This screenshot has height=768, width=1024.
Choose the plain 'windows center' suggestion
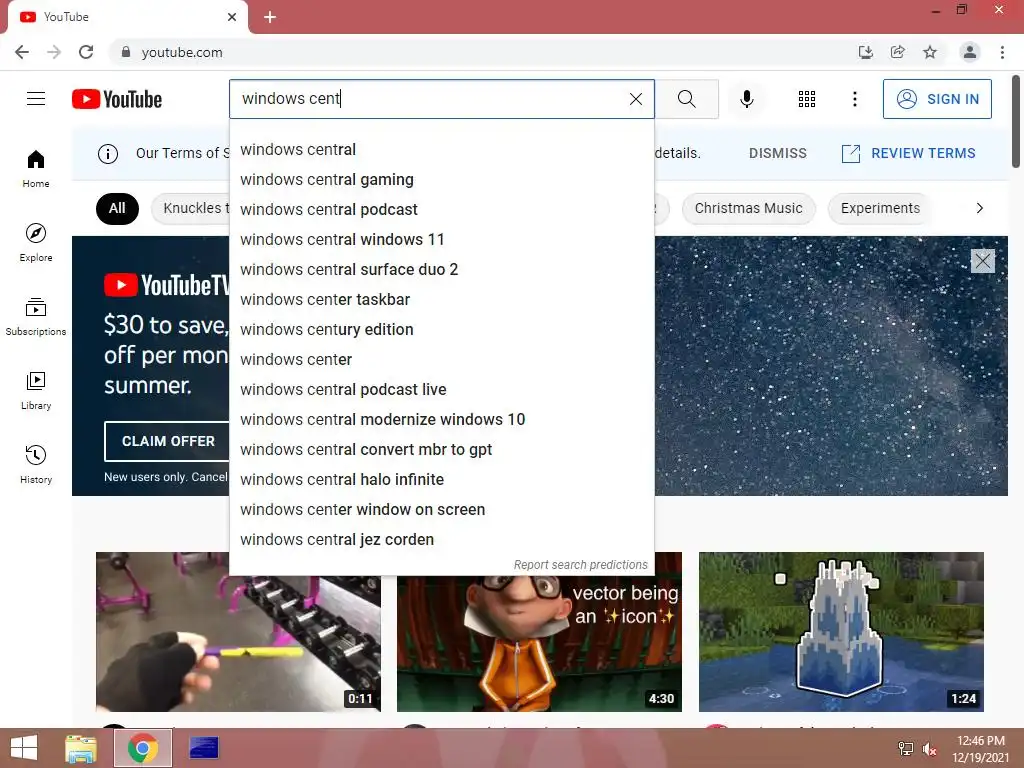[x=441, y=360]
